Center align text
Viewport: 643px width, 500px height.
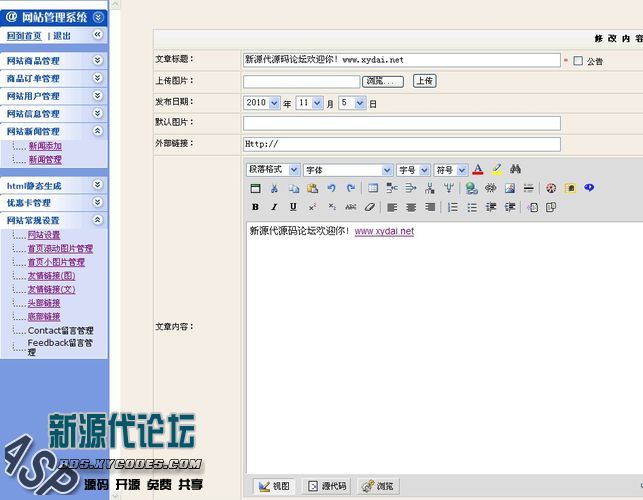point(411,207)
